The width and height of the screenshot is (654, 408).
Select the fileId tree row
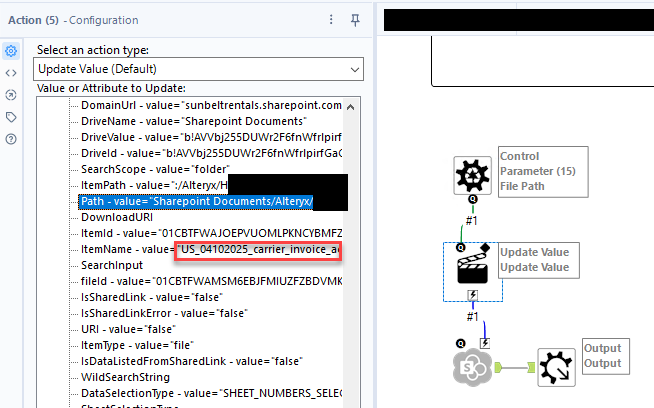(211, 281)
